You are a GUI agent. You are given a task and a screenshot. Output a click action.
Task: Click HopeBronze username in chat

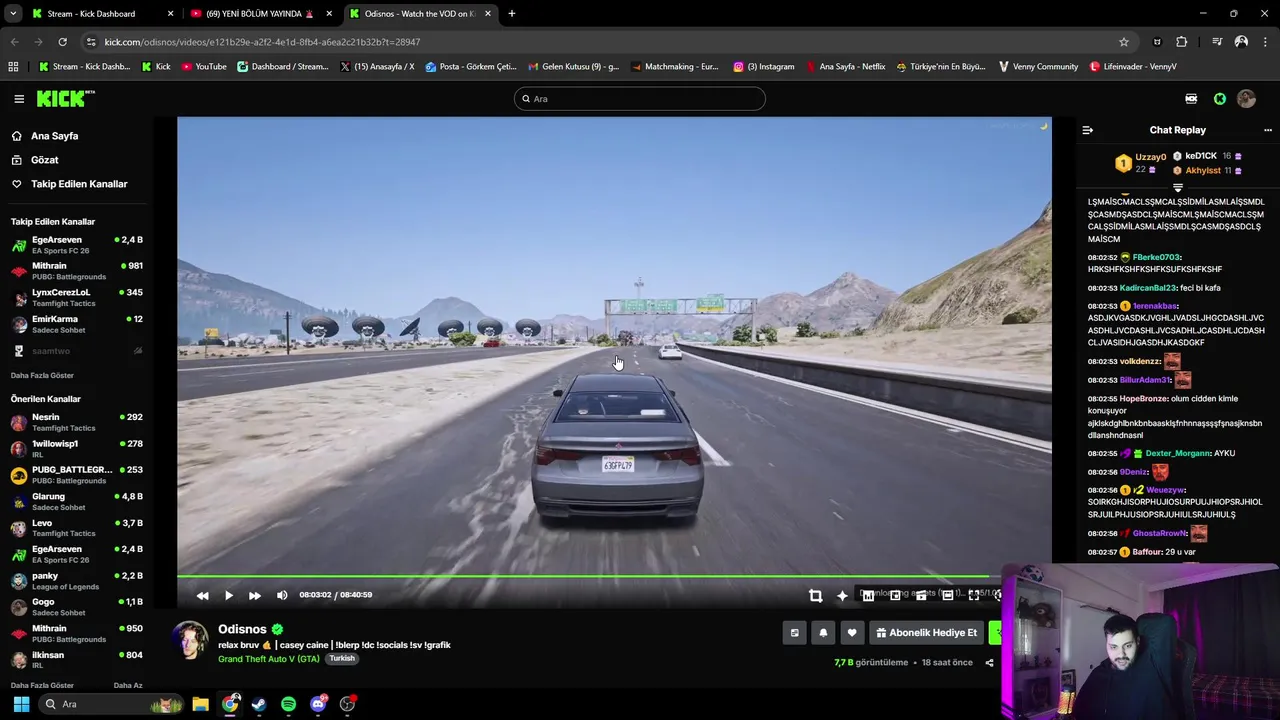coord(1143,399)
